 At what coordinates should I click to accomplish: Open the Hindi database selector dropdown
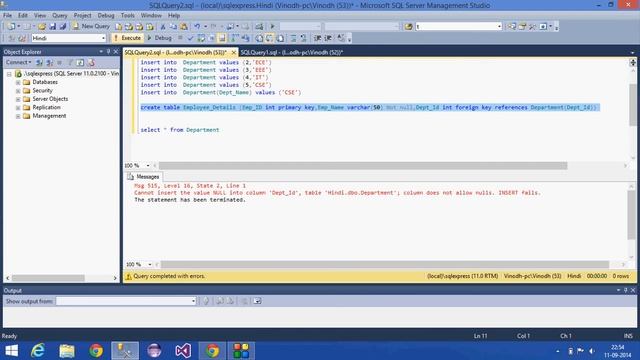pos(103,38)
